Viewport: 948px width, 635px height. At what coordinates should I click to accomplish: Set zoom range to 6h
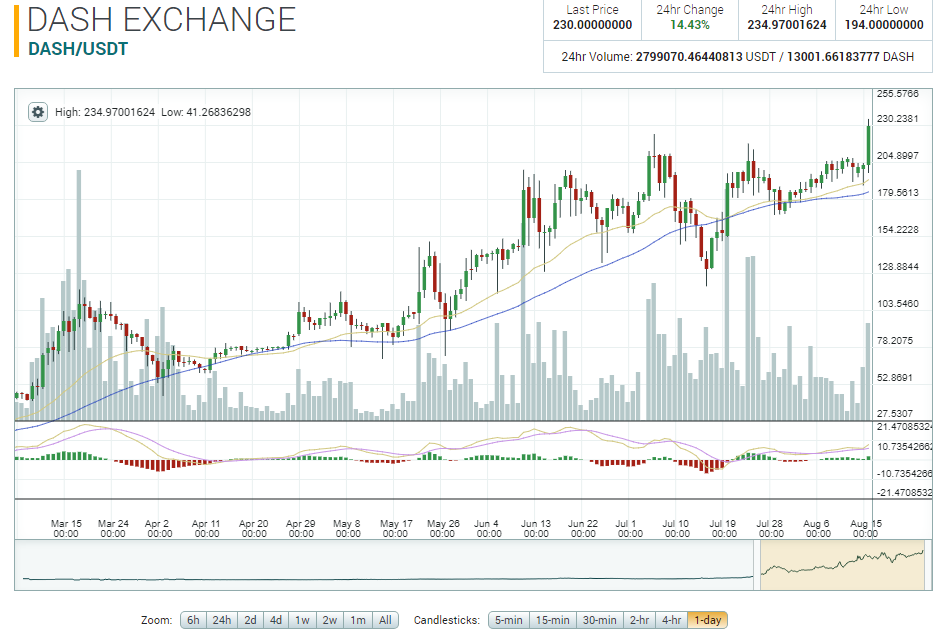(x=193, y=620)
